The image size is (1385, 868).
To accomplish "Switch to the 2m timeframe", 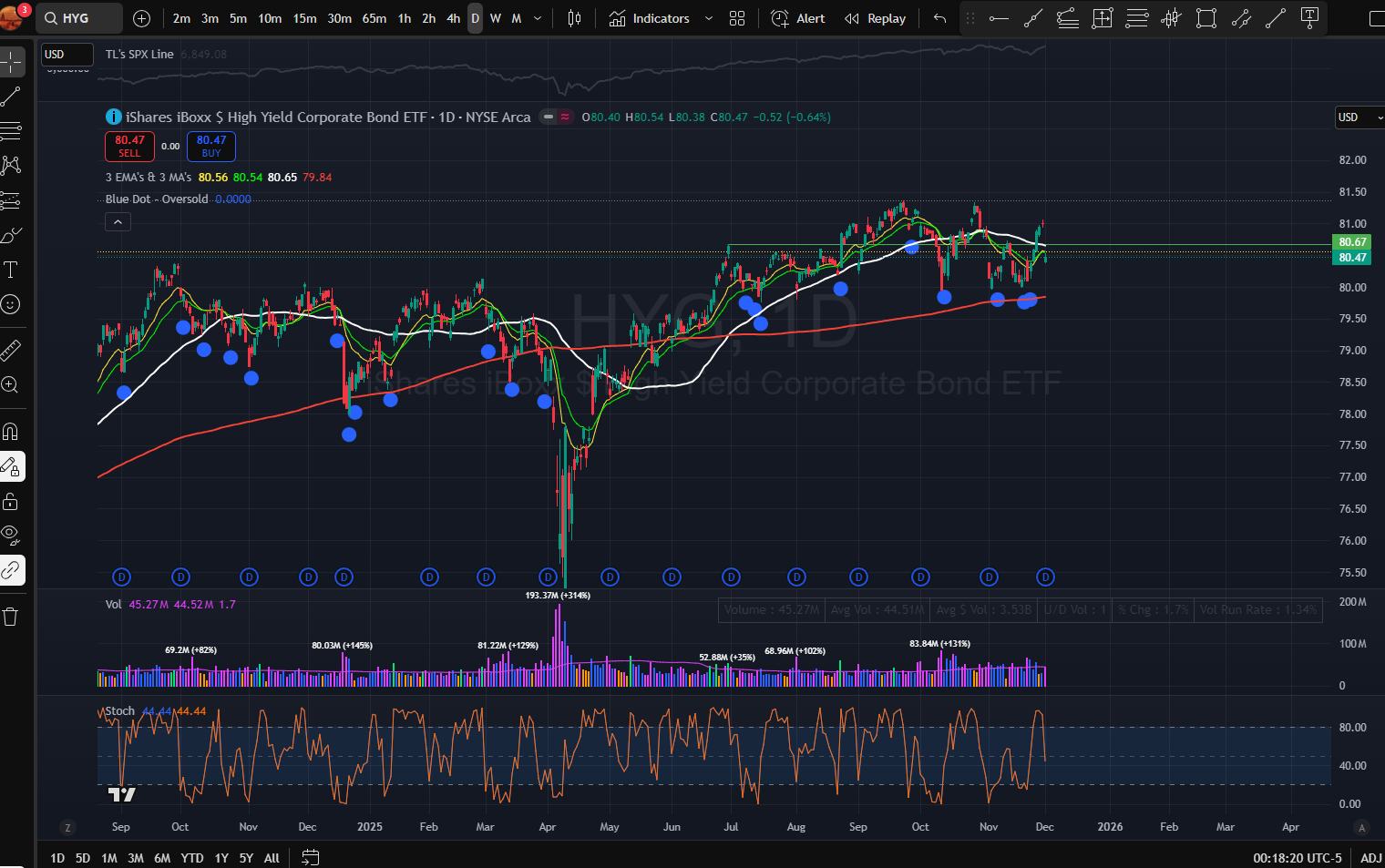I will click(x=181, y=18).
